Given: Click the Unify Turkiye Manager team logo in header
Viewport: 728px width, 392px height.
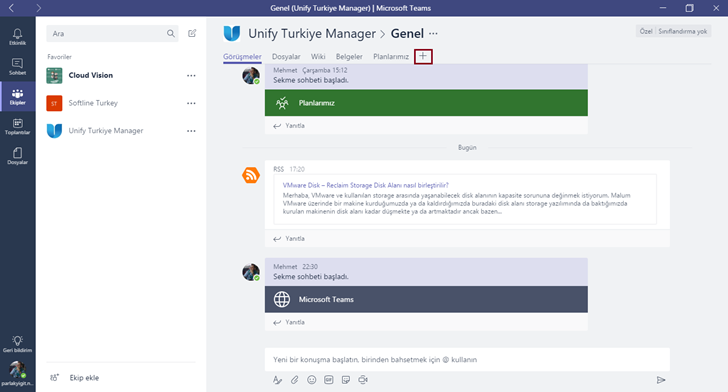Looking at the screenshot, I should click(232, 33).
